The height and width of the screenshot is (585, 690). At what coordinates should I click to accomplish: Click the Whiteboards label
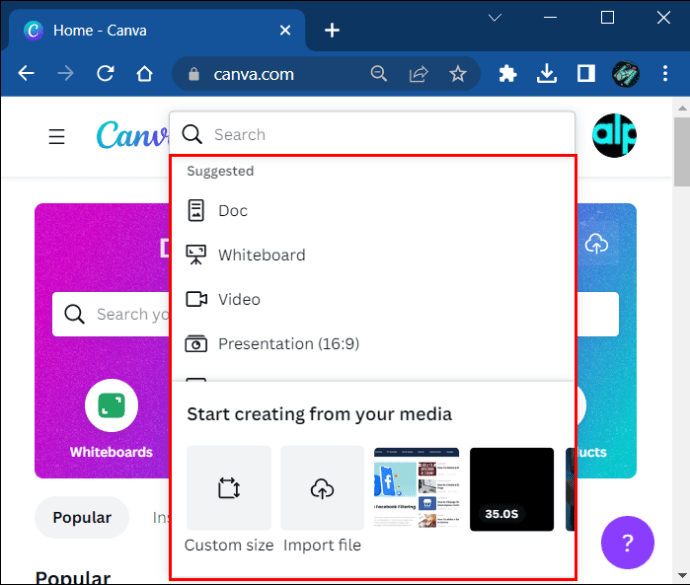coord(111,452)
